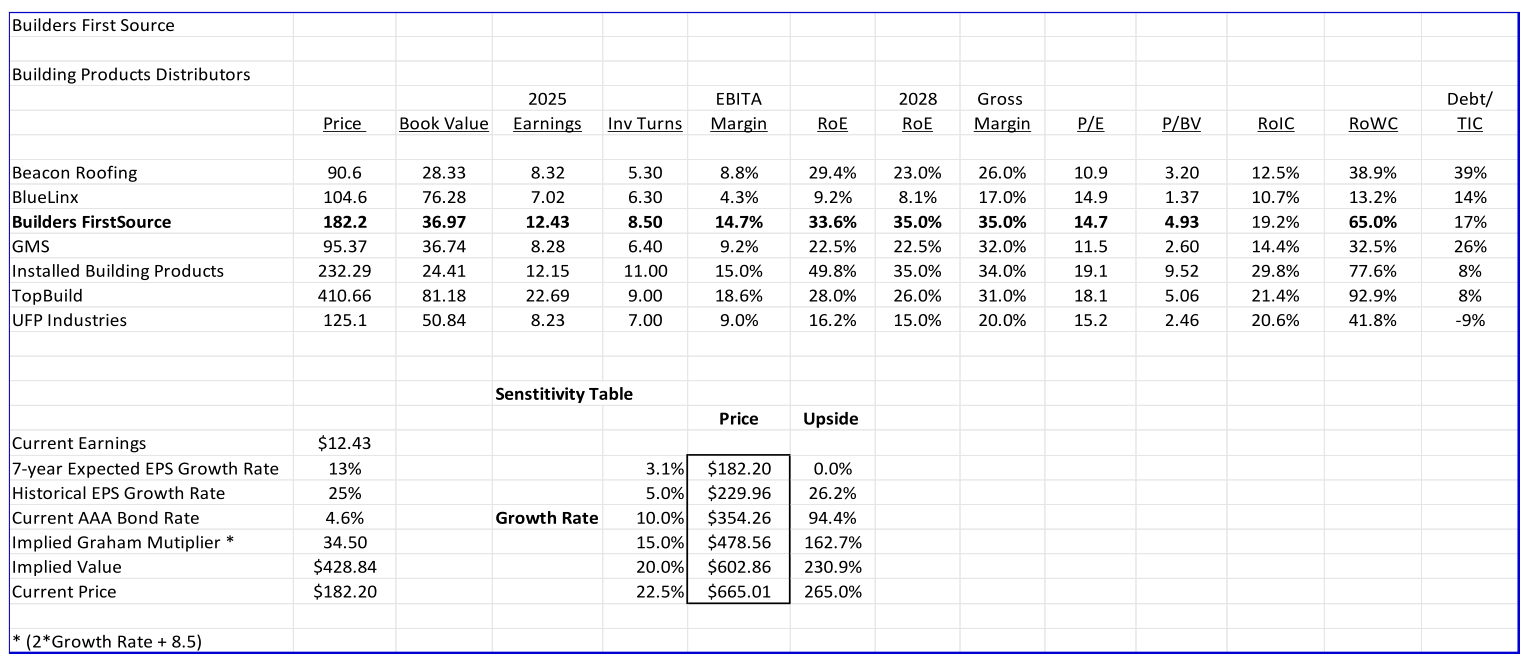Select the Book Value column header
1528x660 pixels.
pyautogui.click(x=444, y=124)
